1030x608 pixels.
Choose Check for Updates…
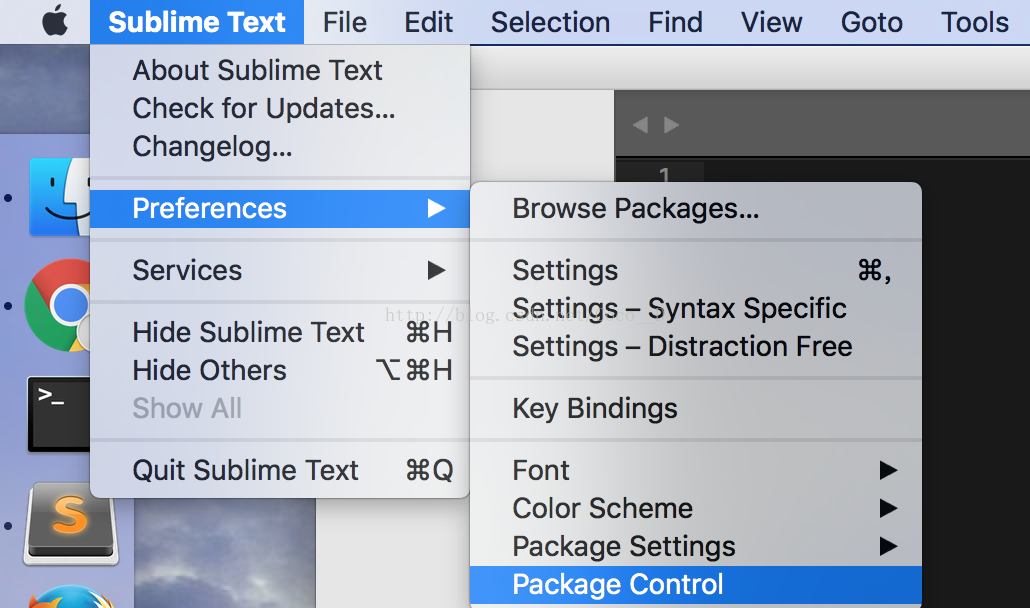click(x=280, y=108)
